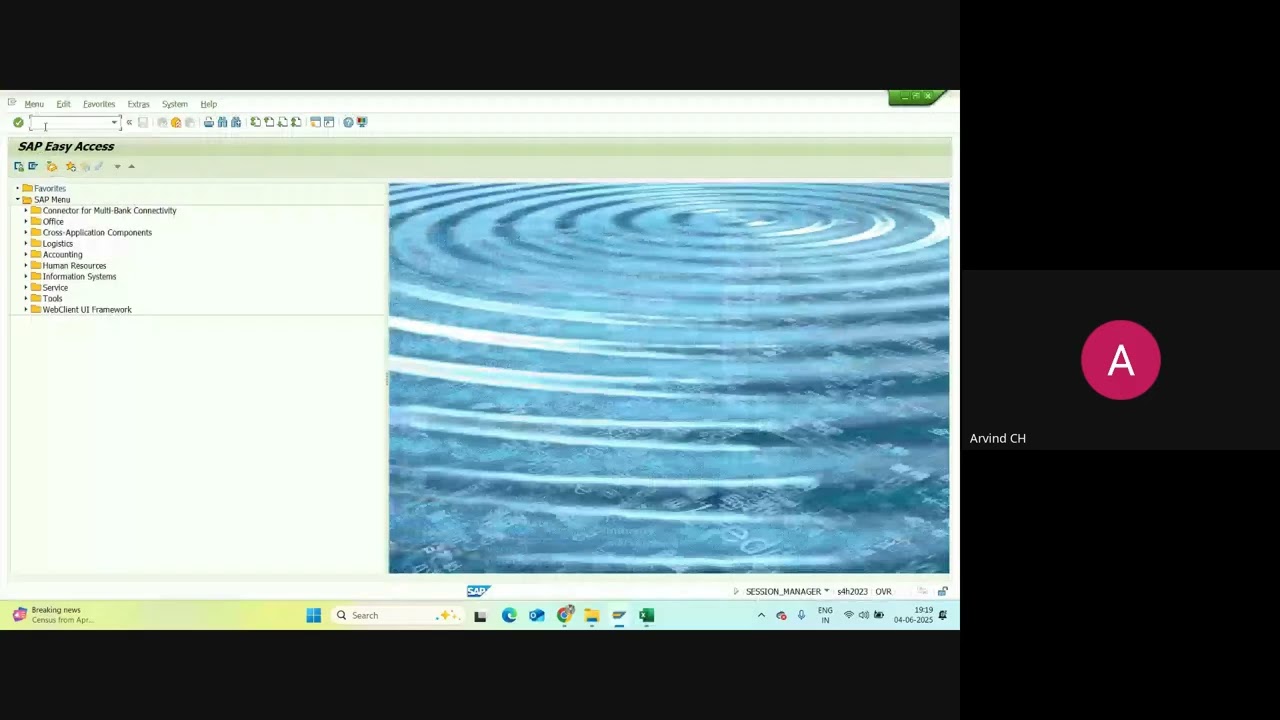Click the Next Page icon
The image size is (1280, 720).
point(282,122)
